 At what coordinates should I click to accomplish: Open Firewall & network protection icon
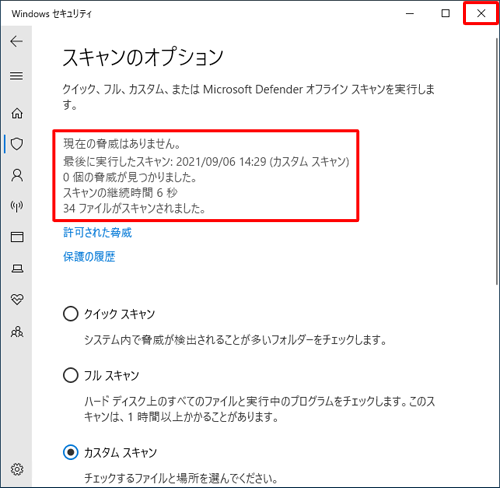tap(17, 206)
